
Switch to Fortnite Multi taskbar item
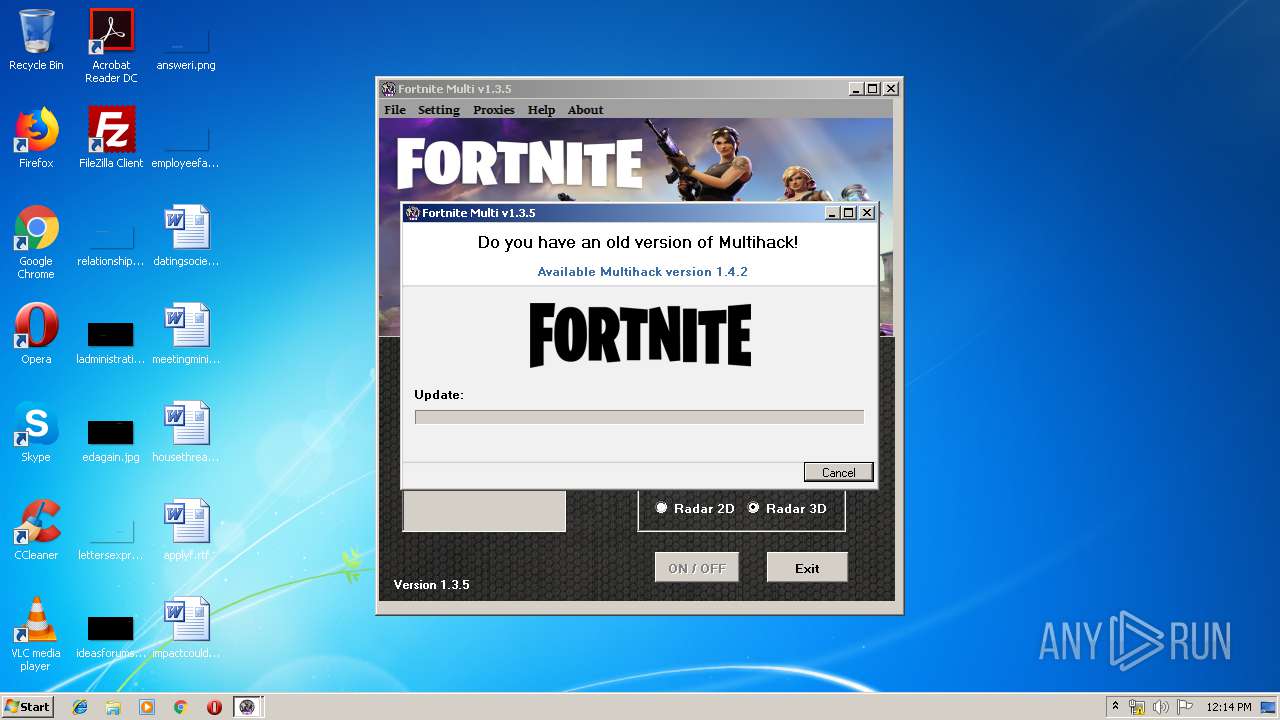click(x=247, y=707)
